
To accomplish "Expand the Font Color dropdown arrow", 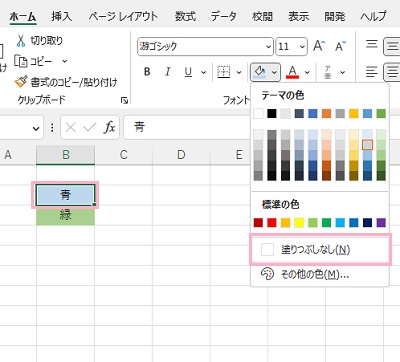I will 307,72.
